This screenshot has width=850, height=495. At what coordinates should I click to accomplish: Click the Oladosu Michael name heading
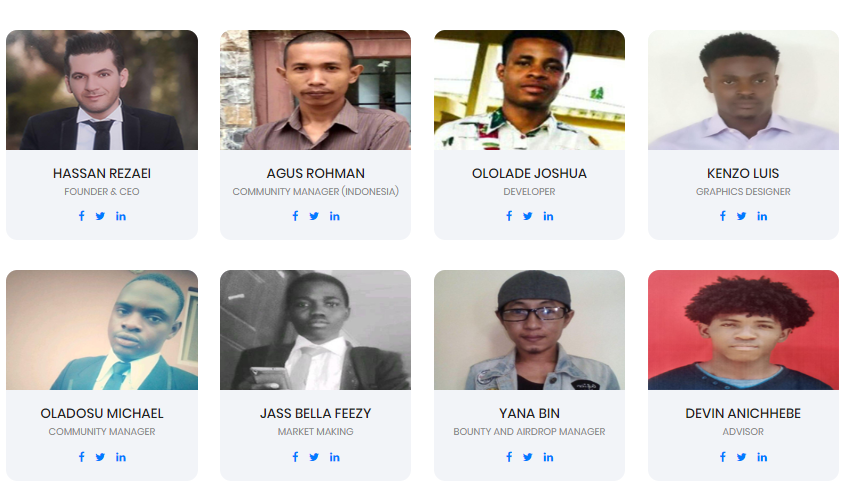pyautogui.click(x=102, y=414)
